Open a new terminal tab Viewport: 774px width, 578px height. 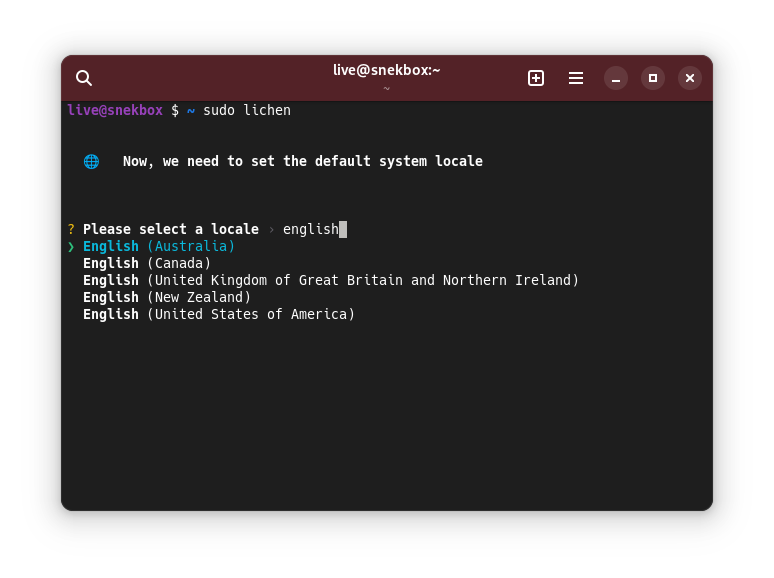point(536,78)
